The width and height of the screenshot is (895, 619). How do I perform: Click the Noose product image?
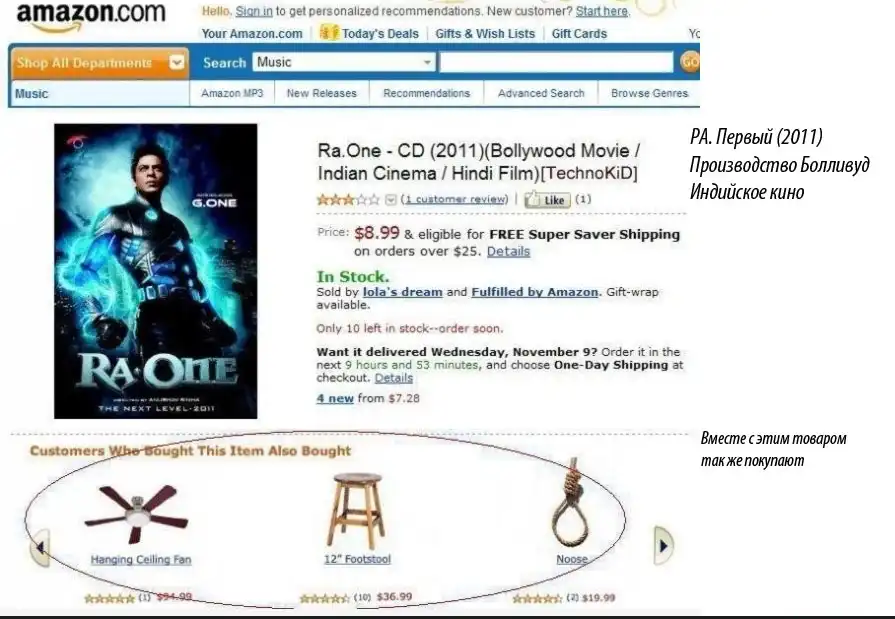tap(571, 503)
